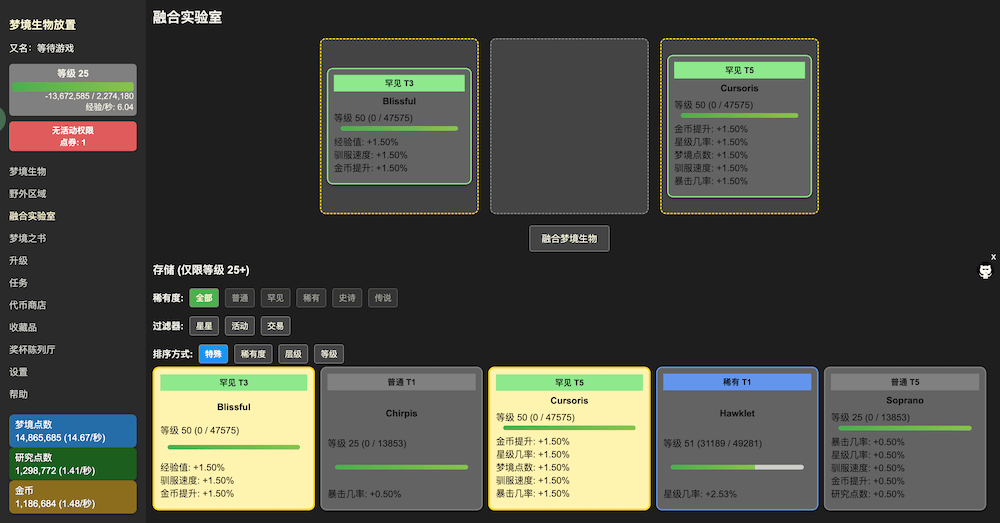Open 设置 from the sidebar
The image size is (1000, 523).
pyautogui.click(x=19, y=372)
